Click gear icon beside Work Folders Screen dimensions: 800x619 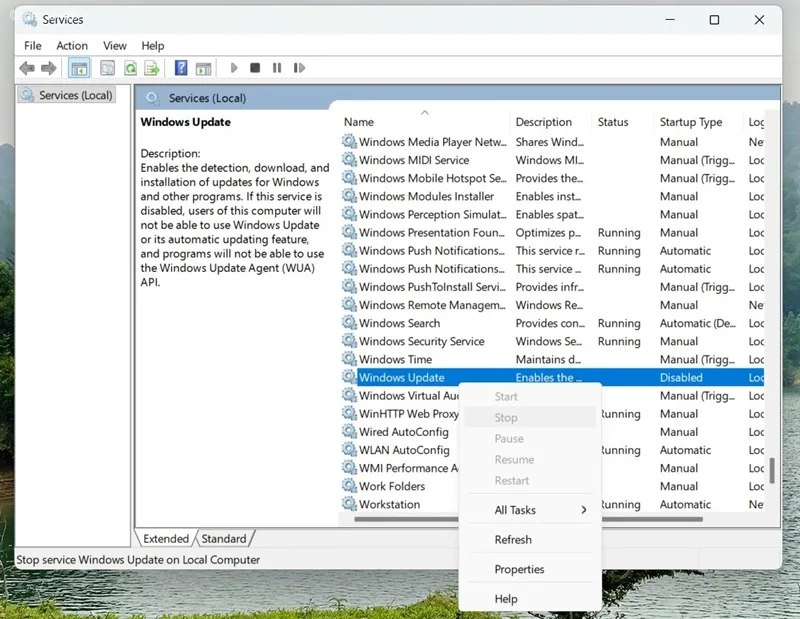[349, 486]
